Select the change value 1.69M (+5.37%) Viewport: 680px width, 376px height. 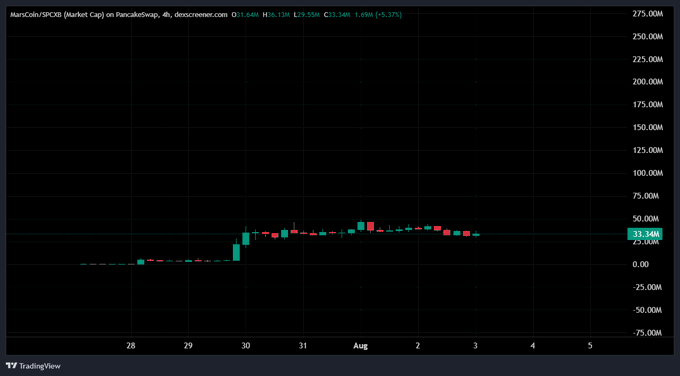[x=378, y=15]
